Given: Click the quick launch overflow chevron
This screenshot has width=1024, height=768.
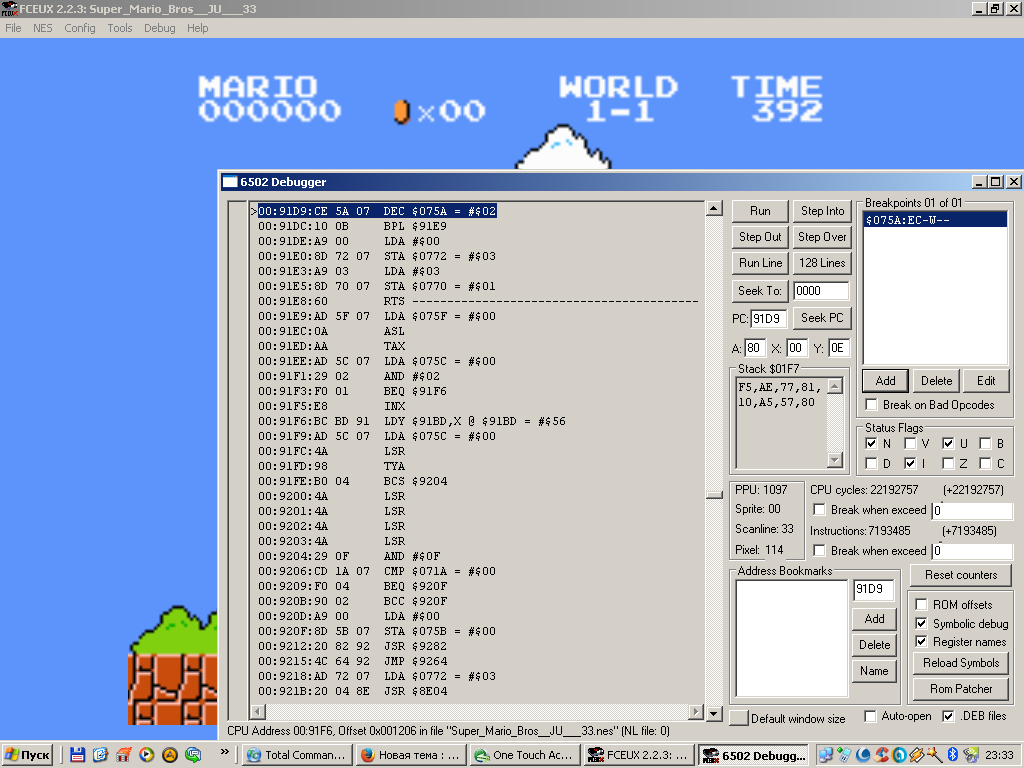Looking at the screenshot, I should click(225, 752).
